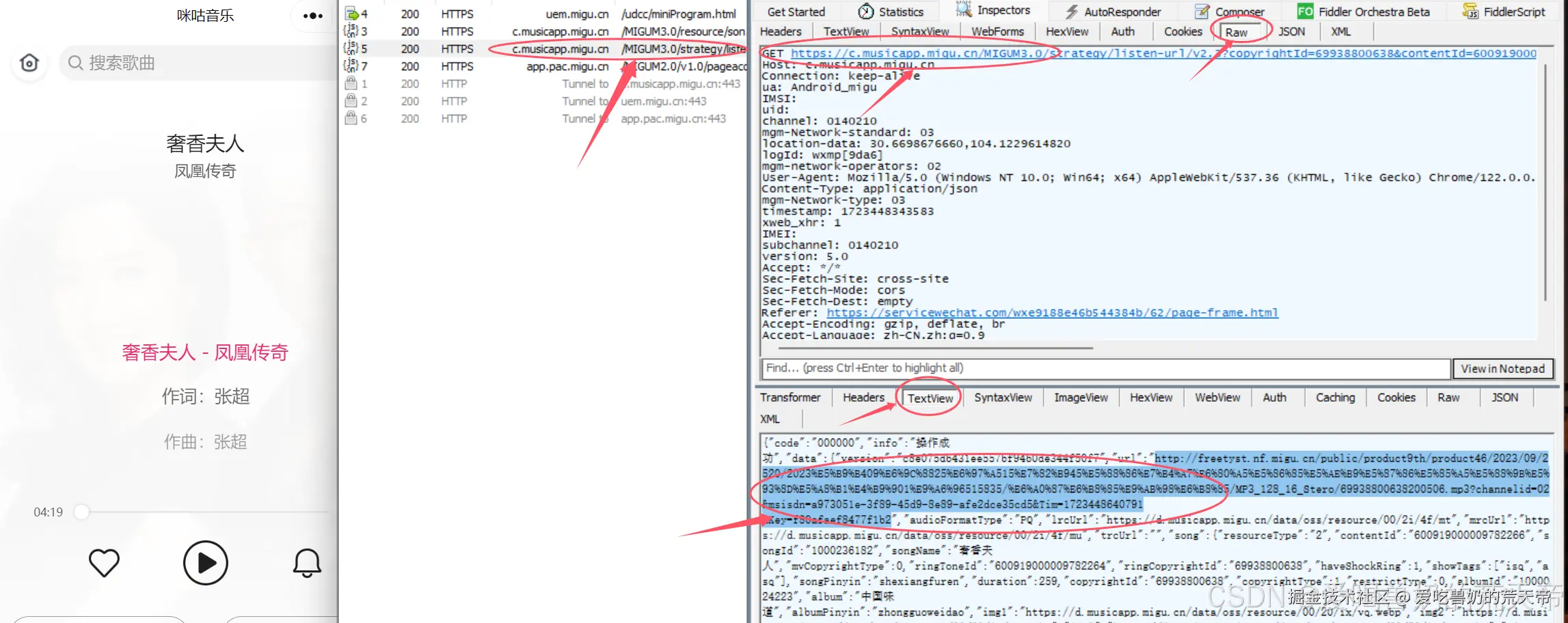Show request HexView inspector
Screen dimensions: 1568x623
point(1067,31)
